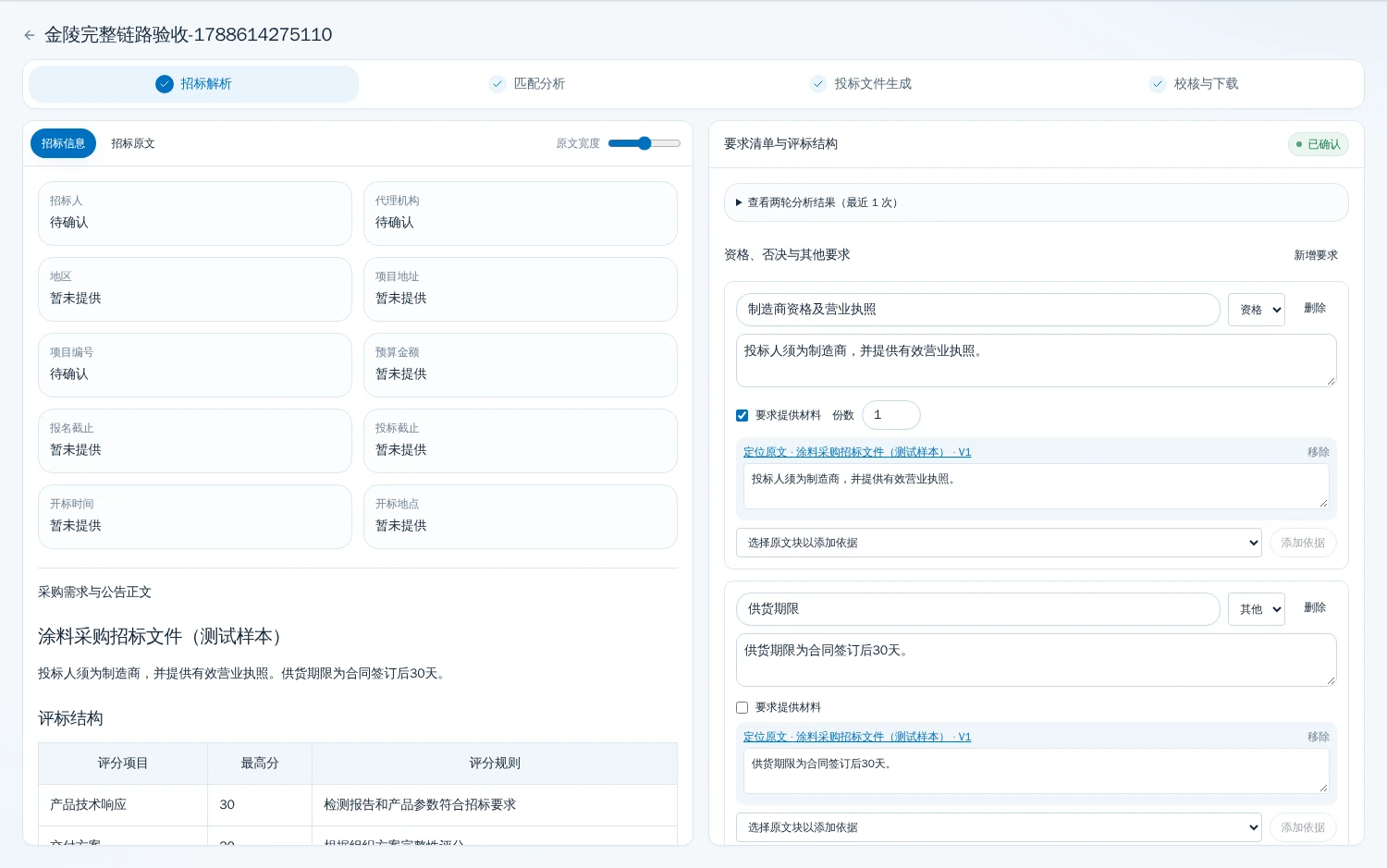Edit the 制造商资格及营业执照 title field
1387x868 pixels.
point(977,310)
